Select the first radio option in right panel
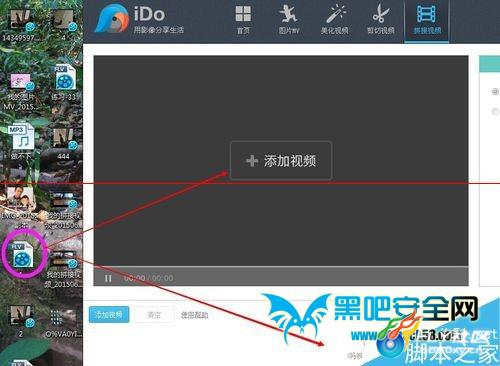The height and width of the screenshot is (366, 500). [495, 91]
